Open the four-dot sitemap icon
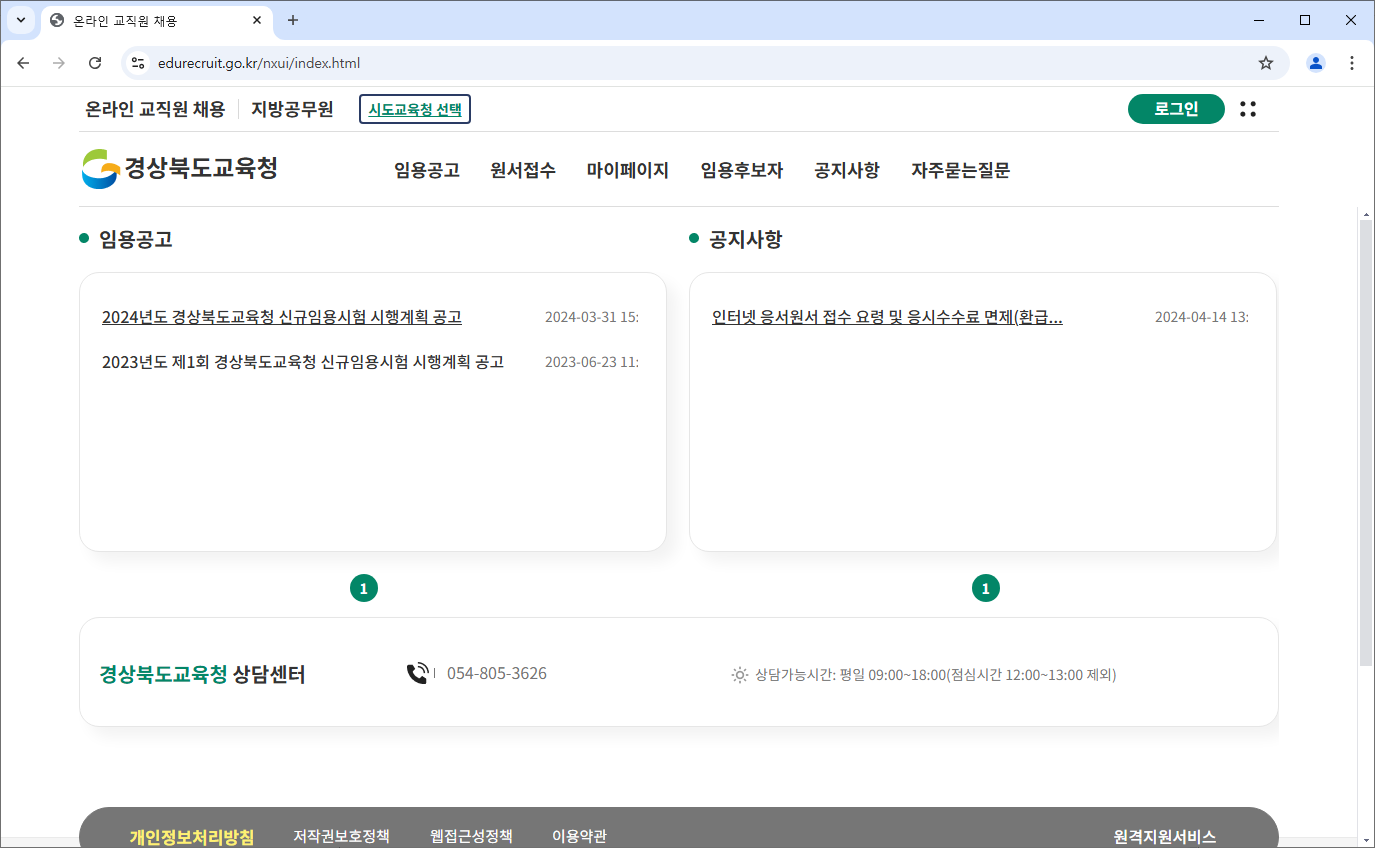This screenshot has width=1375, height=848. tap(1248, 109)
